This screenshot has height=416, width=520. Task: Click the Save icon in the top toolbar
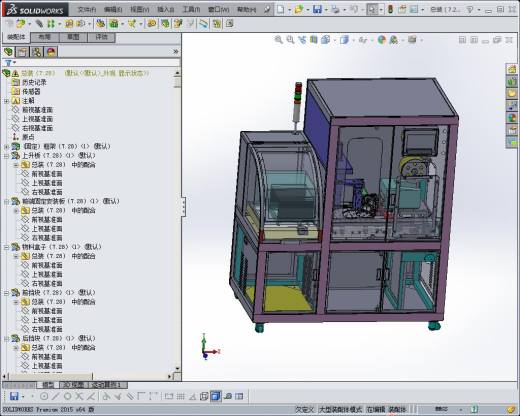(x=317, y=9)
